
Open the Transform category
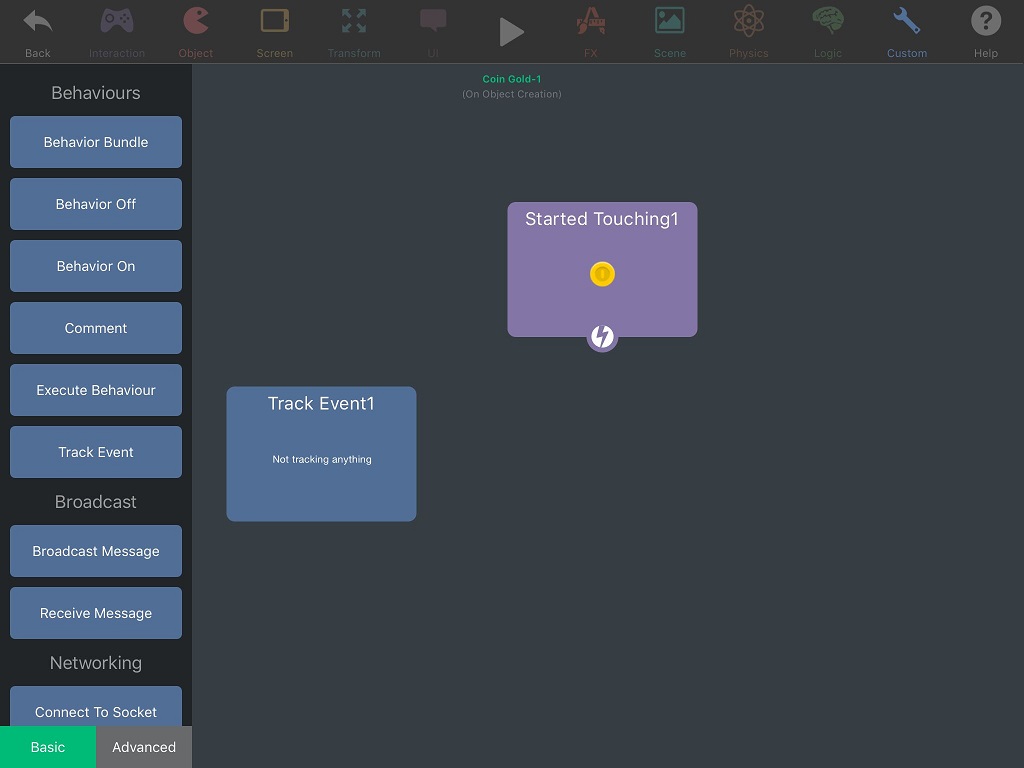(354, 30)
